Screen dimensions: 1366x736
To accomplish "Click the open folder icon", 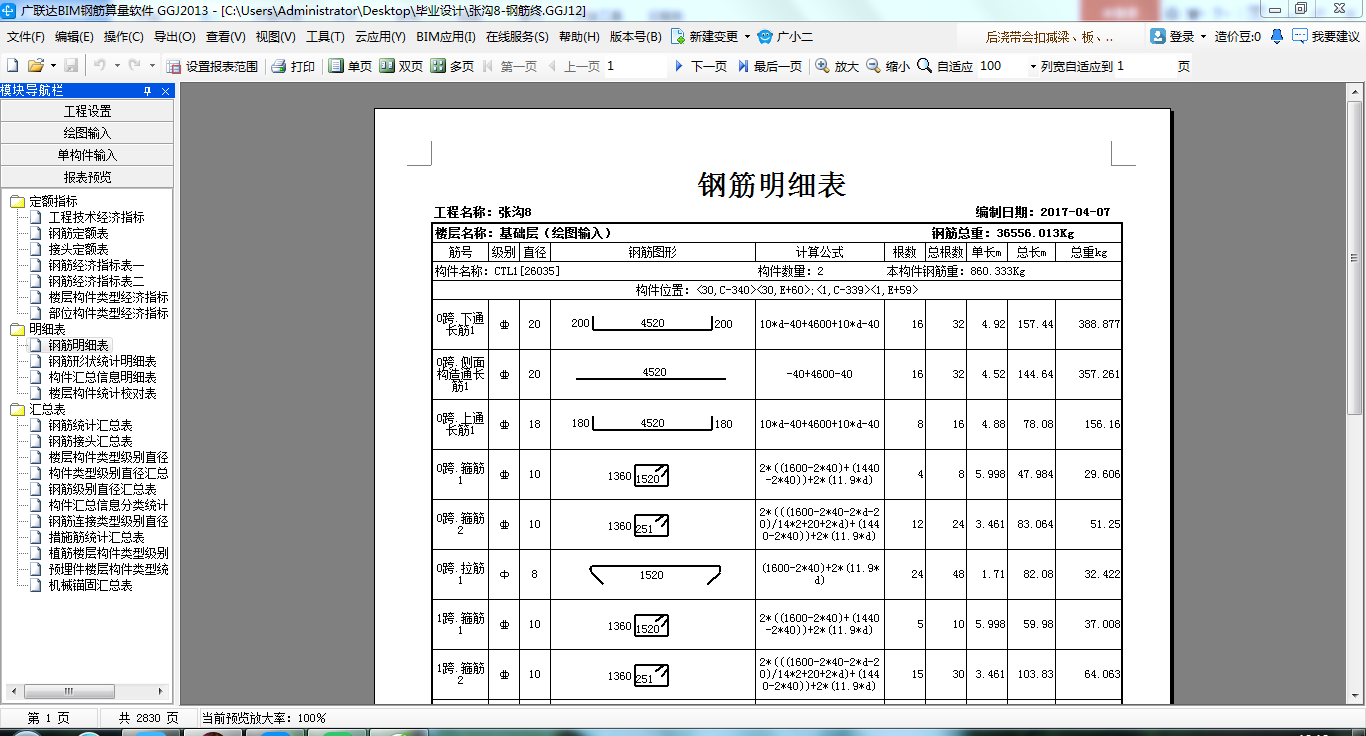I will [35, 66].
